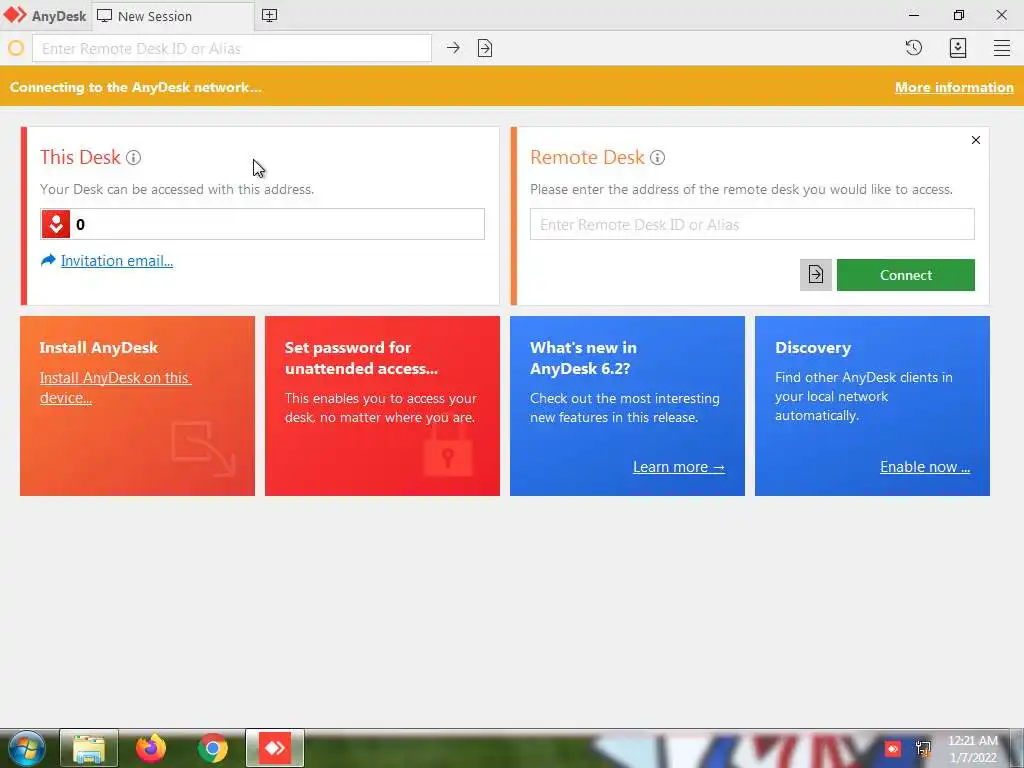Click the This Desk address field
This screenshot has width=1024, height=768.
(x=263, y=225)
